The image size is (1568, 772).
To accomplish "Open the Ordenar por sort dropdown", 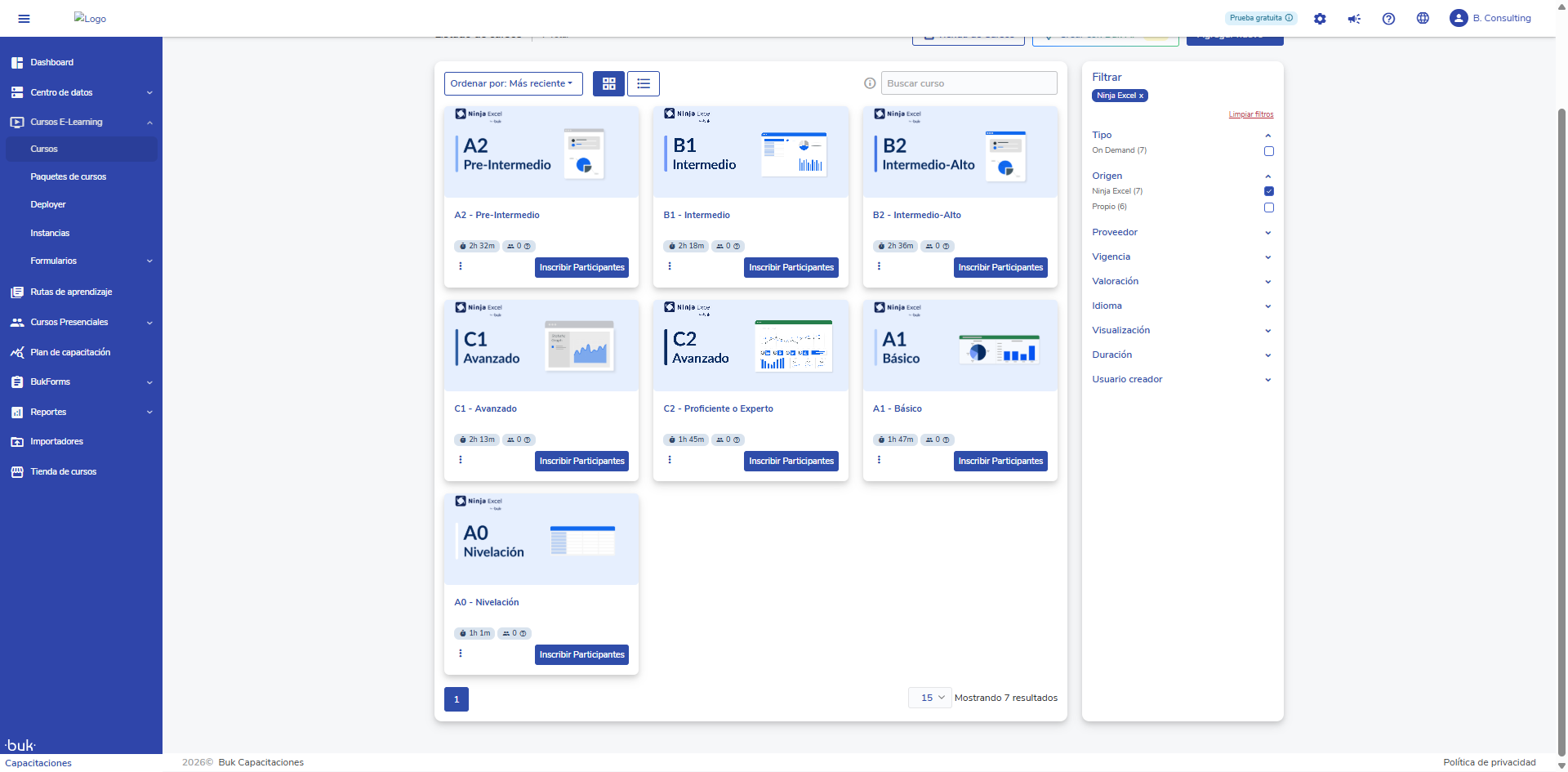I will 513,83.
